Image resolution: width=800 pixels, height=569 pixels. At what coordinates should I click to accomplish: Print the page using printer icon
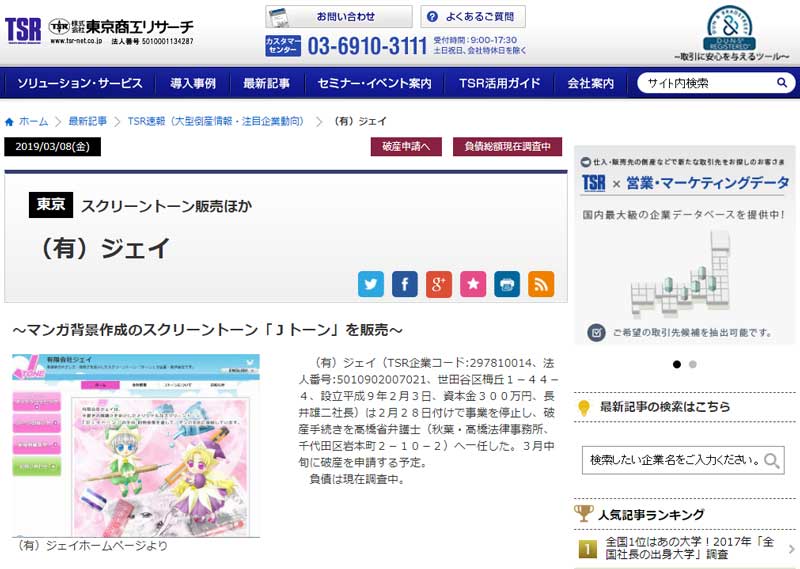coord(507,284)
